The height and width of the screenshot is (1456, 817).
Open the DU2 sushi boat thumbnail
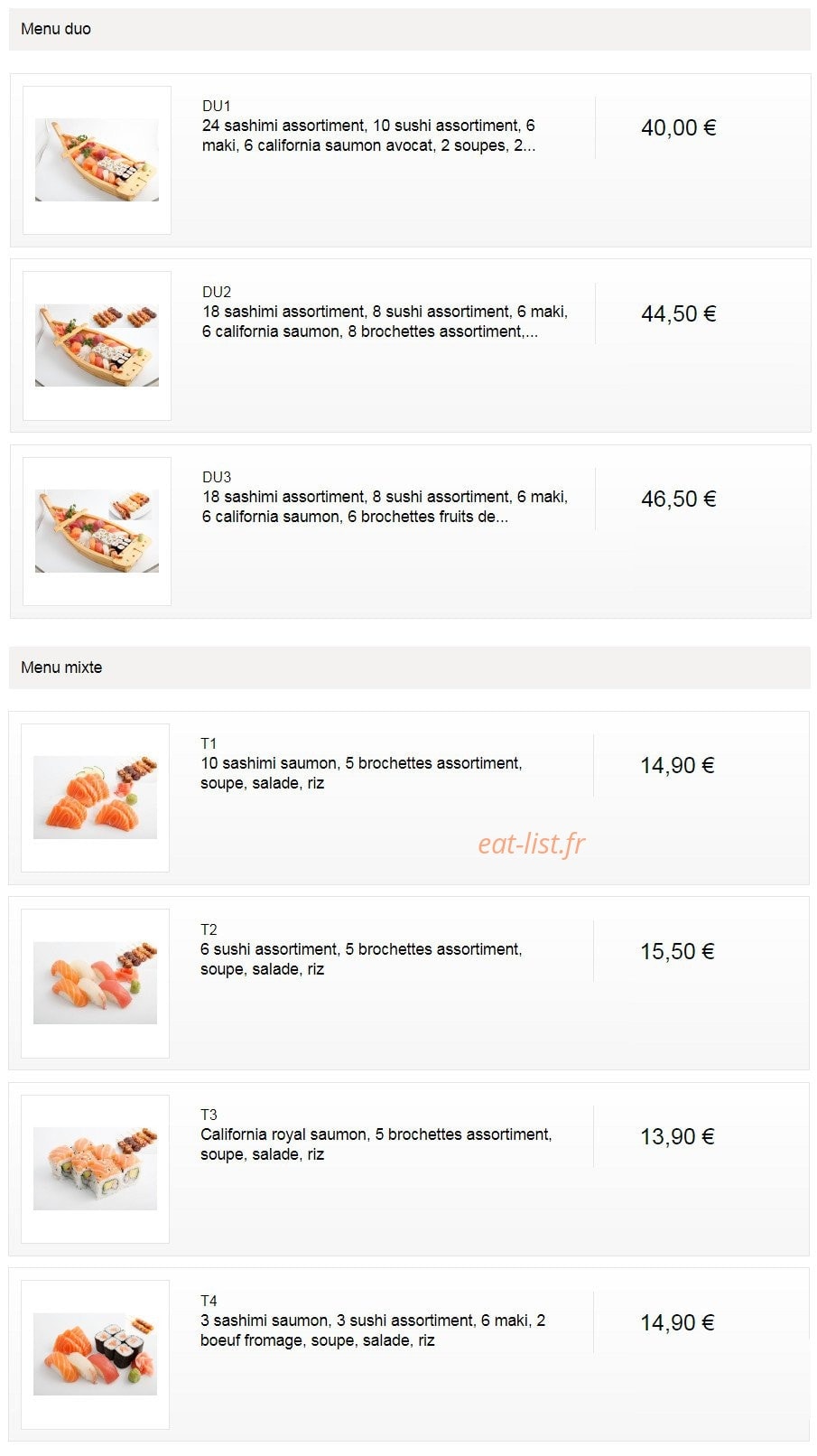coord(97,345)
